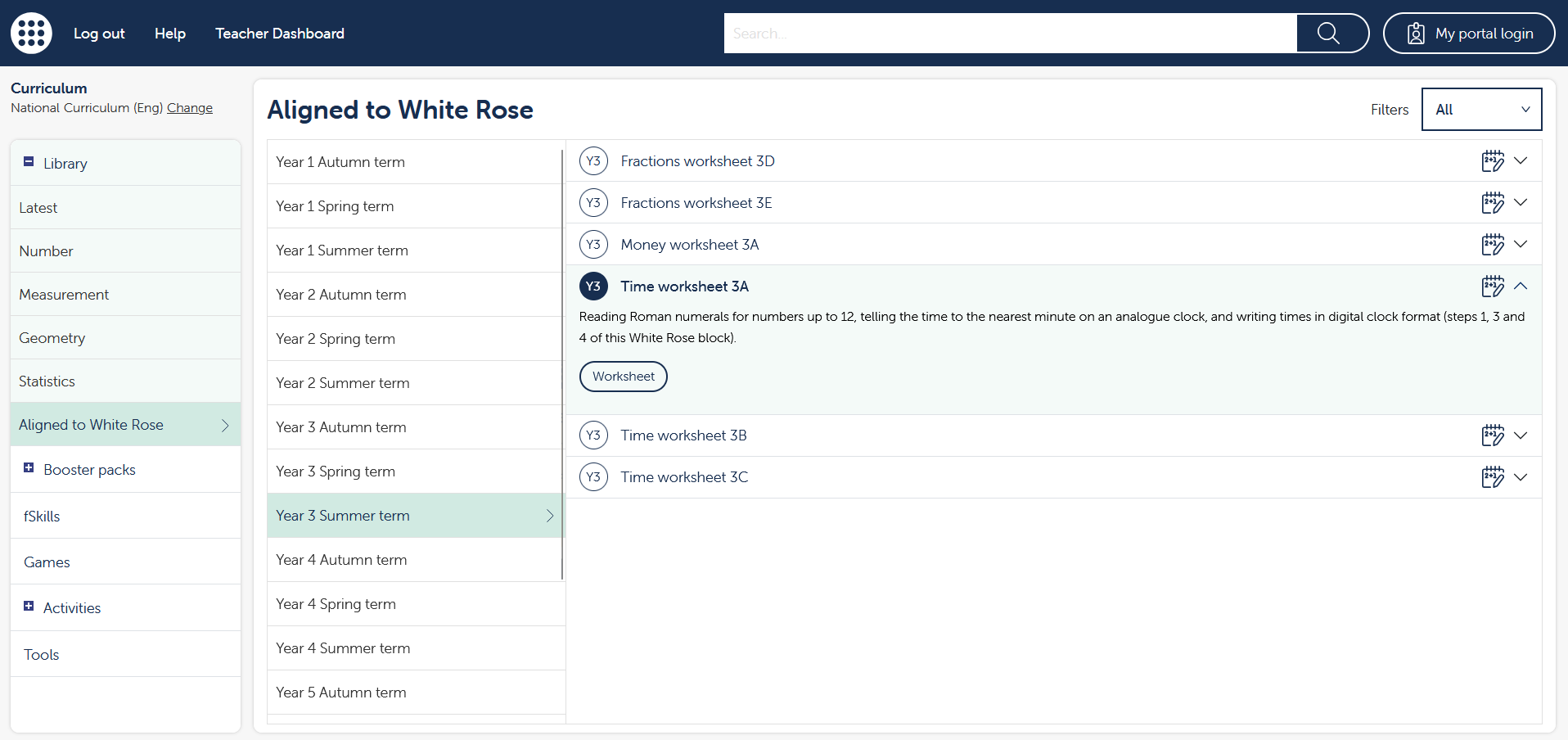
Task: Select Year 3 Autumn term
Action: 415,427
